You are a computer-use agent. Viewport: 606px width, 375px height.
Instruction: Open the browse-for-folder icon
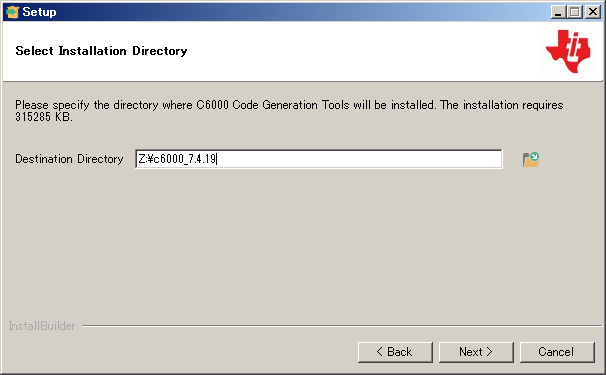click(531, 159)
